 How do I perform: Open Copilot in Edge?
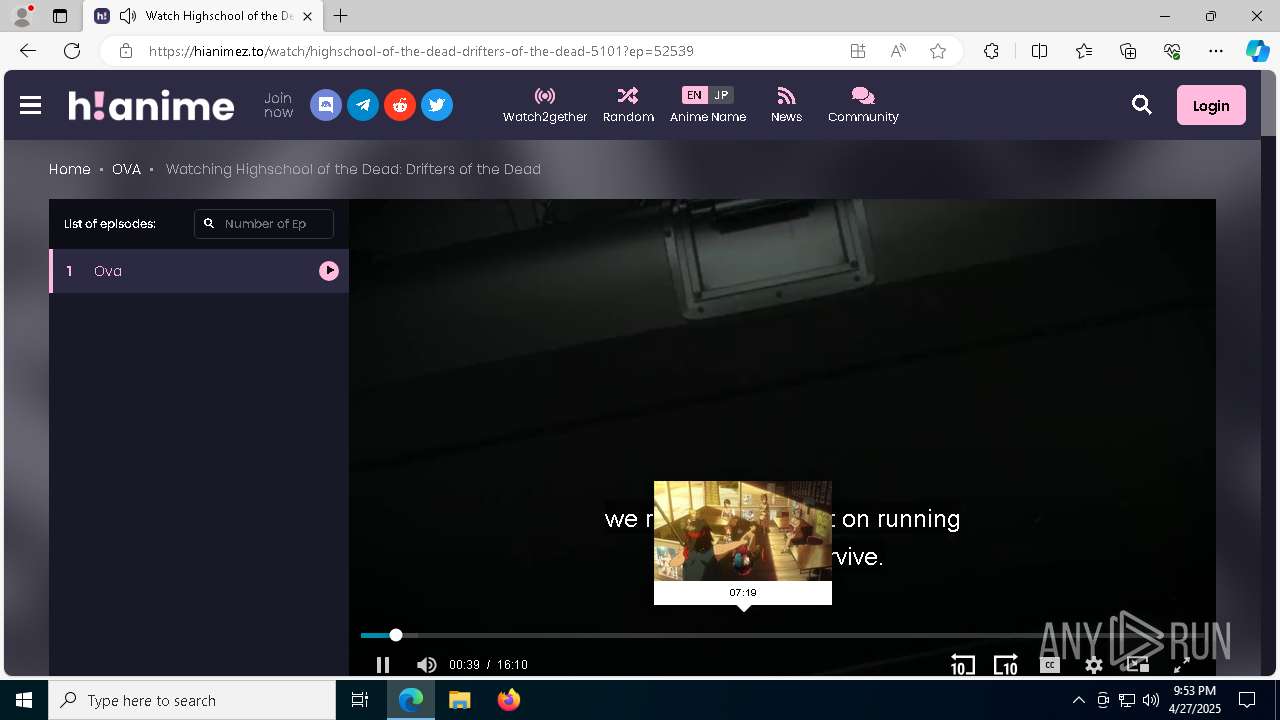coord(1257,51)
